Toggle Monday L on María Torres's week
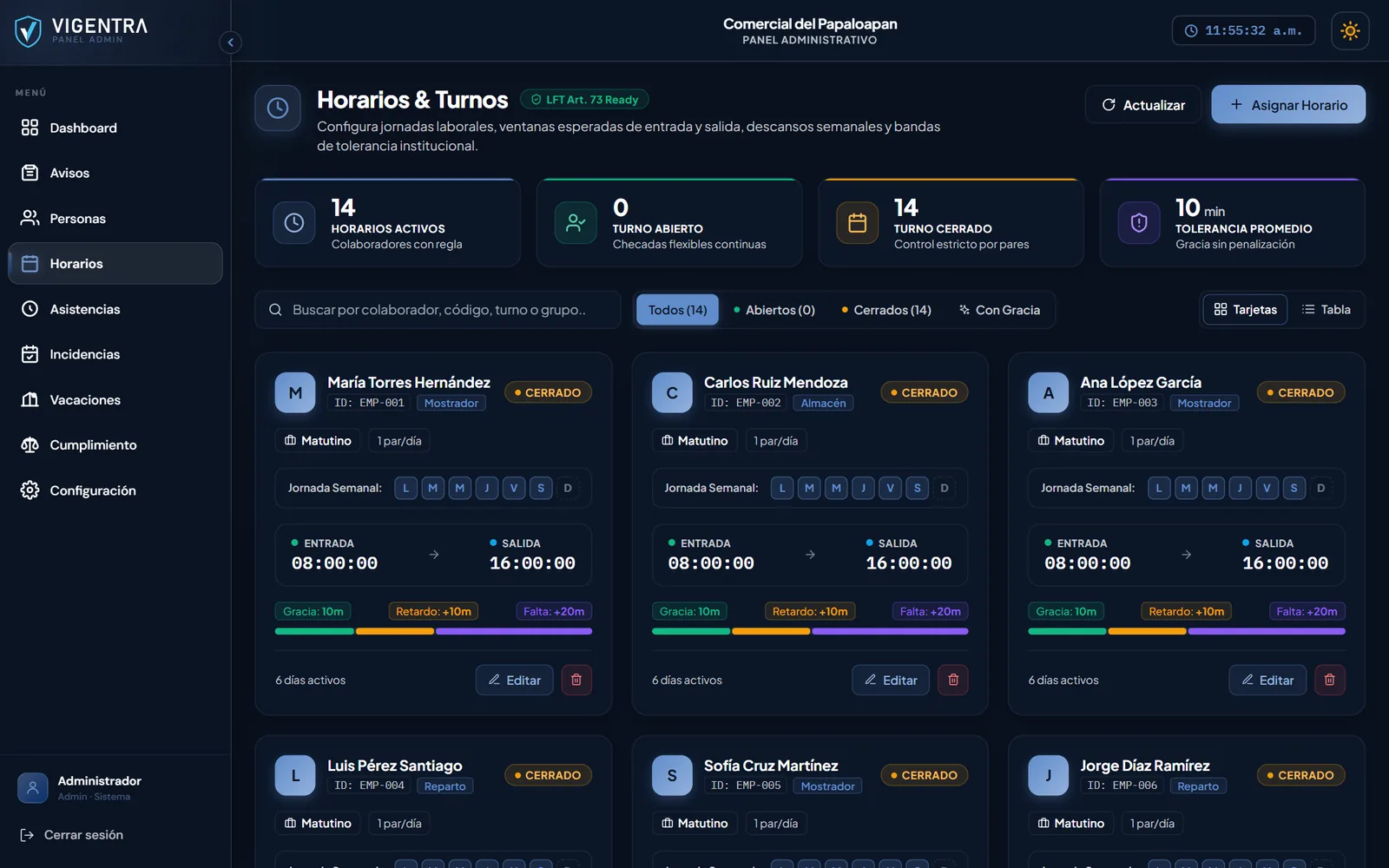 click(405, 488)
